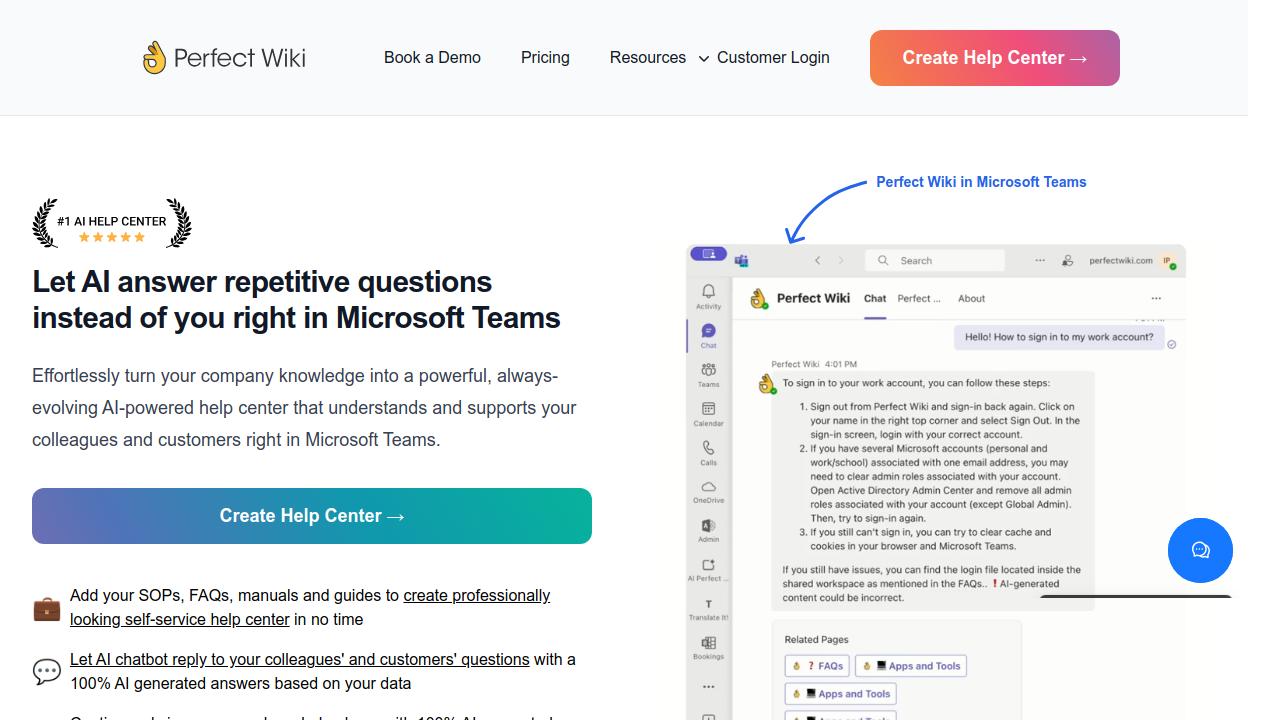Expand the Resources dropdown menu
1280x720 pixels.
point(659,58)
